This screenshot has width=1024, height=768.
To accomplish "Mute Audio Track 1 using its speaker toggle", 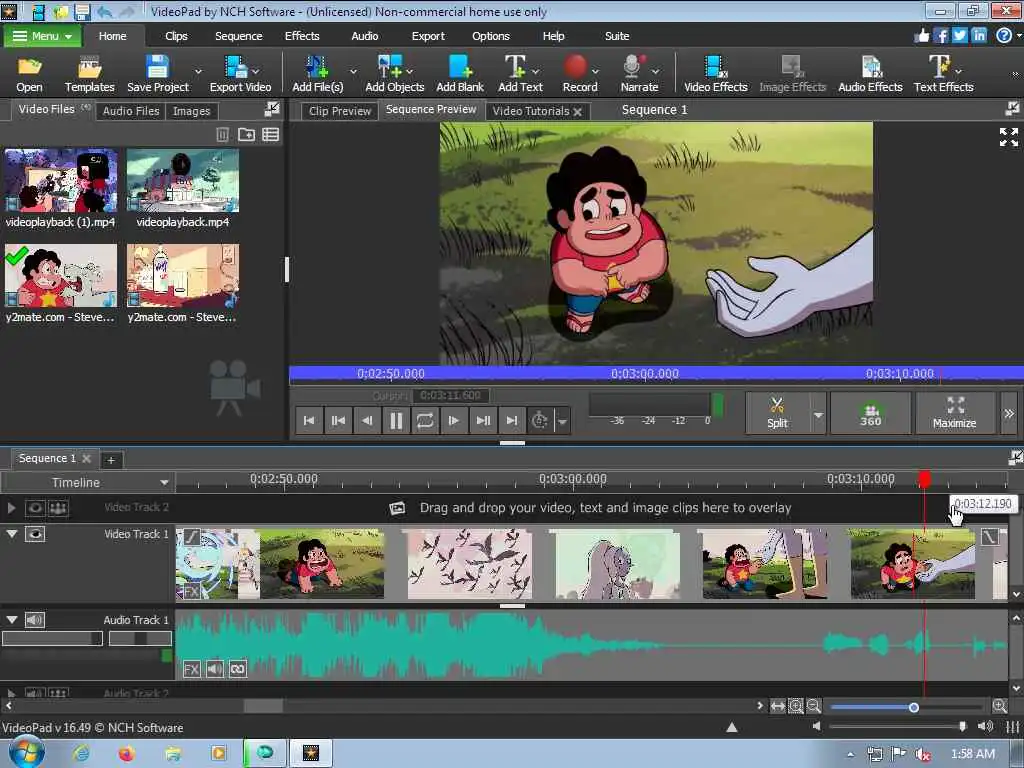I will (x=35, y=620).
